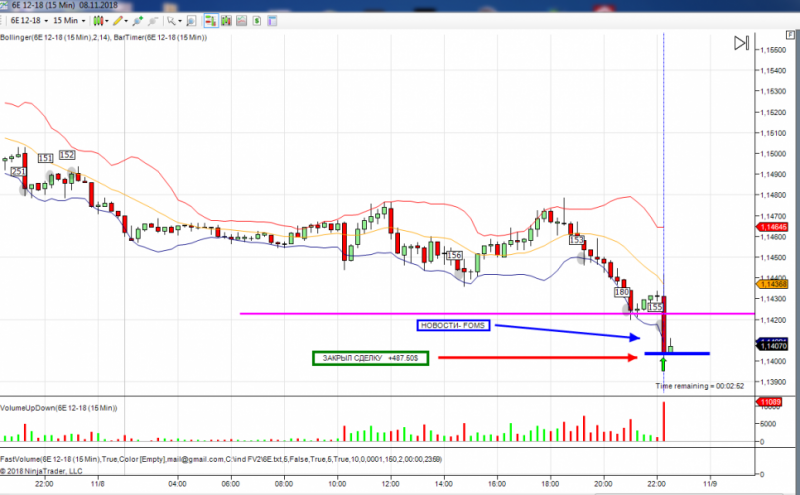This screenshot has width=800, height=495.
Task: Click the orange 1,14368 price marker
Action: (x=773, y=284)
